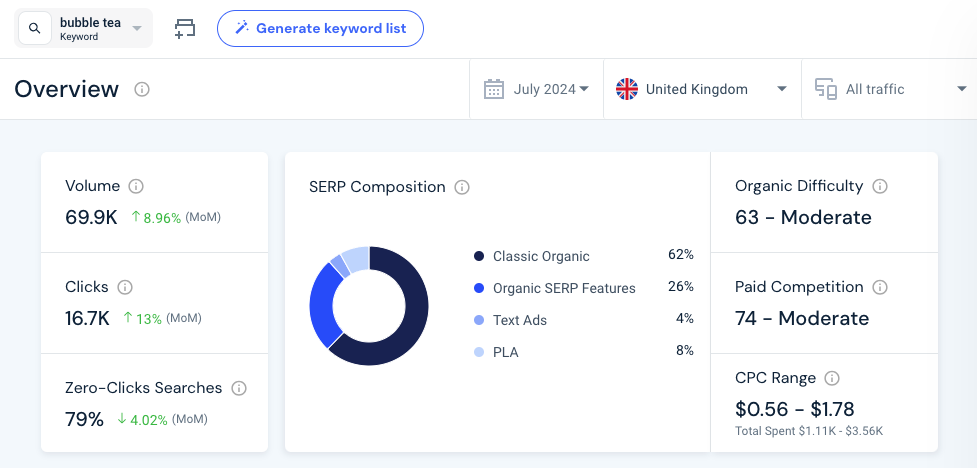Image resolution: width=977 pixels, height=468 pixels.
Task: Click the Organic Difficulty info icon
Action: [x=880, y=186]
